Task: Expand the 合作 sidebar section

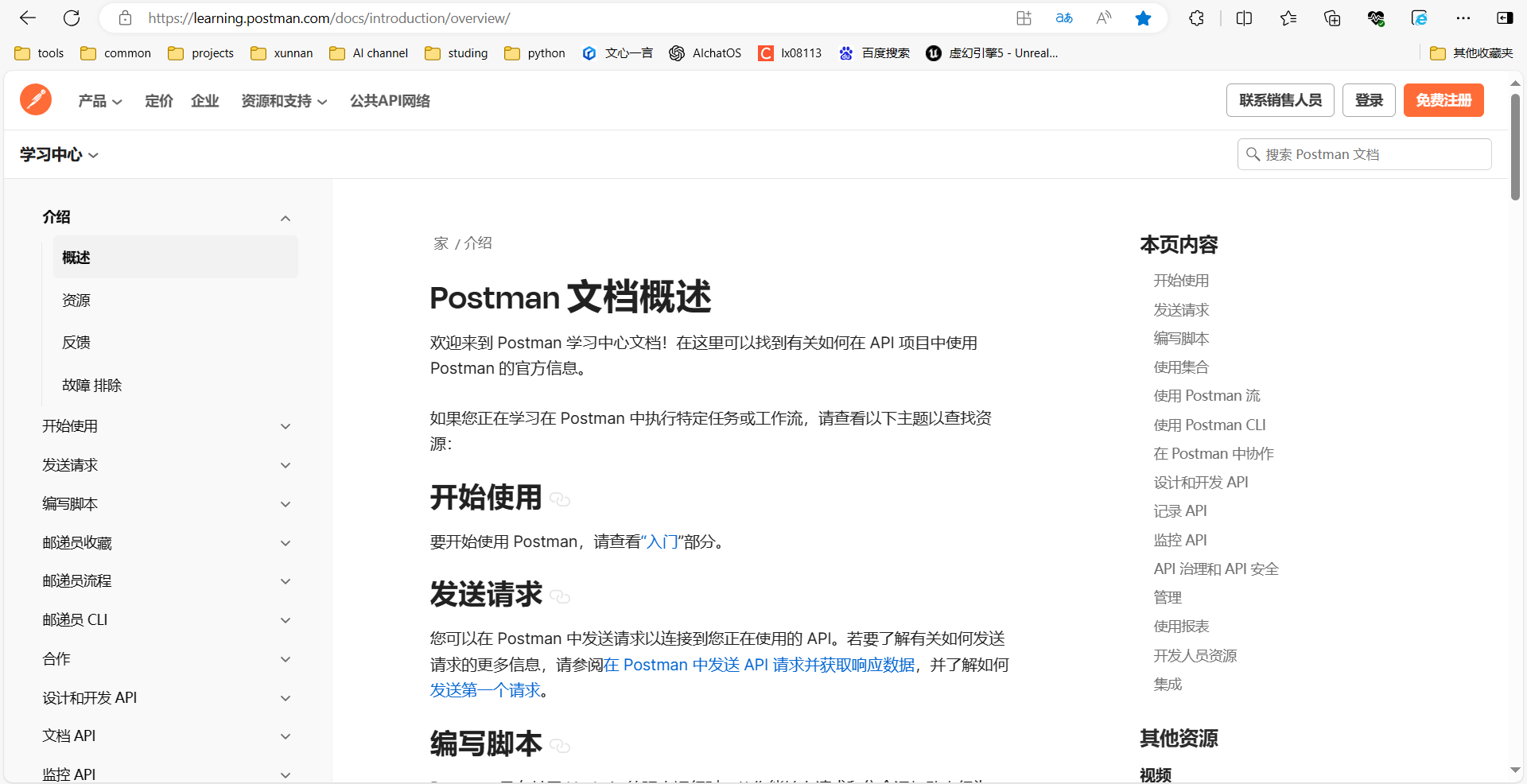Action: click(x=286, y=659)
